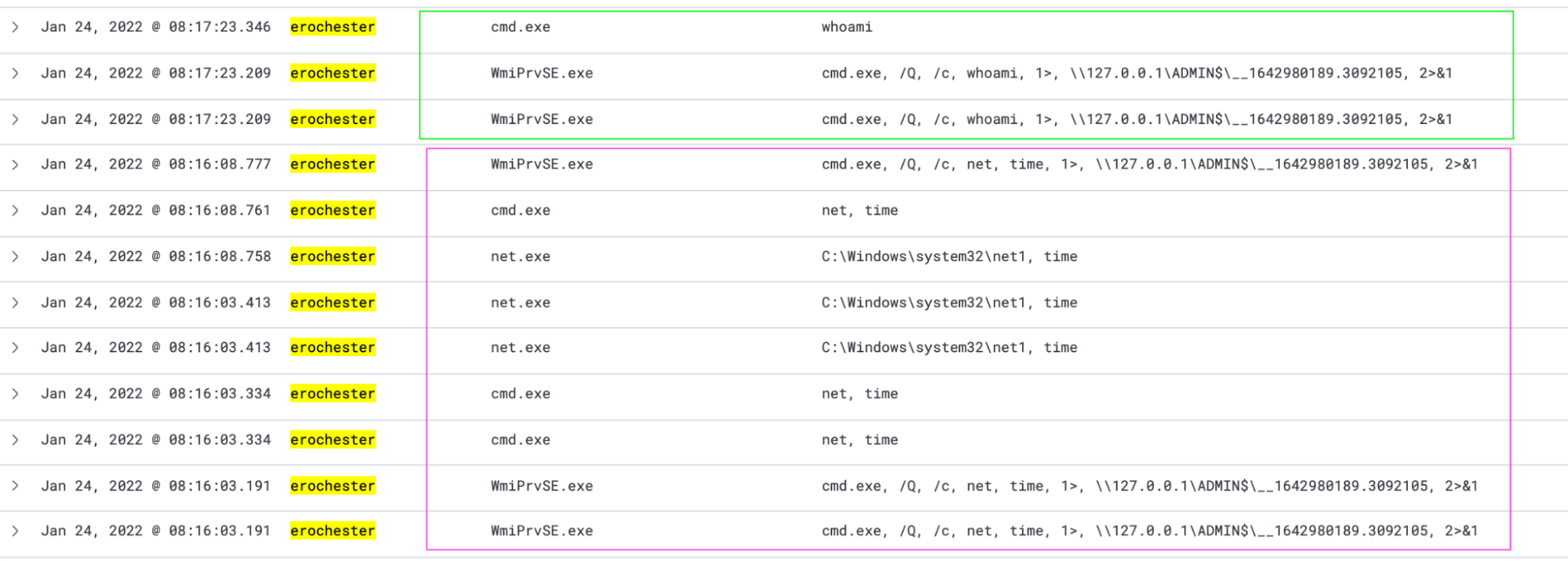Click net, time arguments at 08:16:08.761

pos(860,211)
